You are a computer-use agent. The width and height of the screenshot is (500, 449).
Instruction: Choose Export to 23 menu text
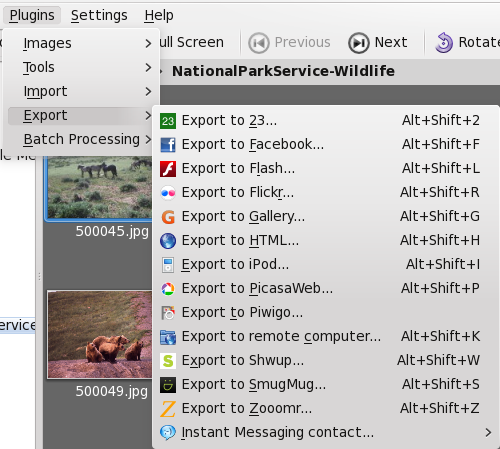(x=229, y=121)
